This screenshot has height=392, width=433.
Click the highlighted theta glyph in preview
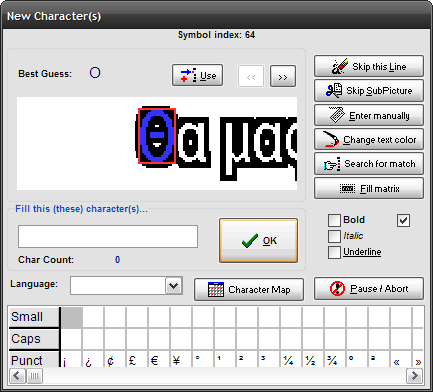[x=157, y=136]
